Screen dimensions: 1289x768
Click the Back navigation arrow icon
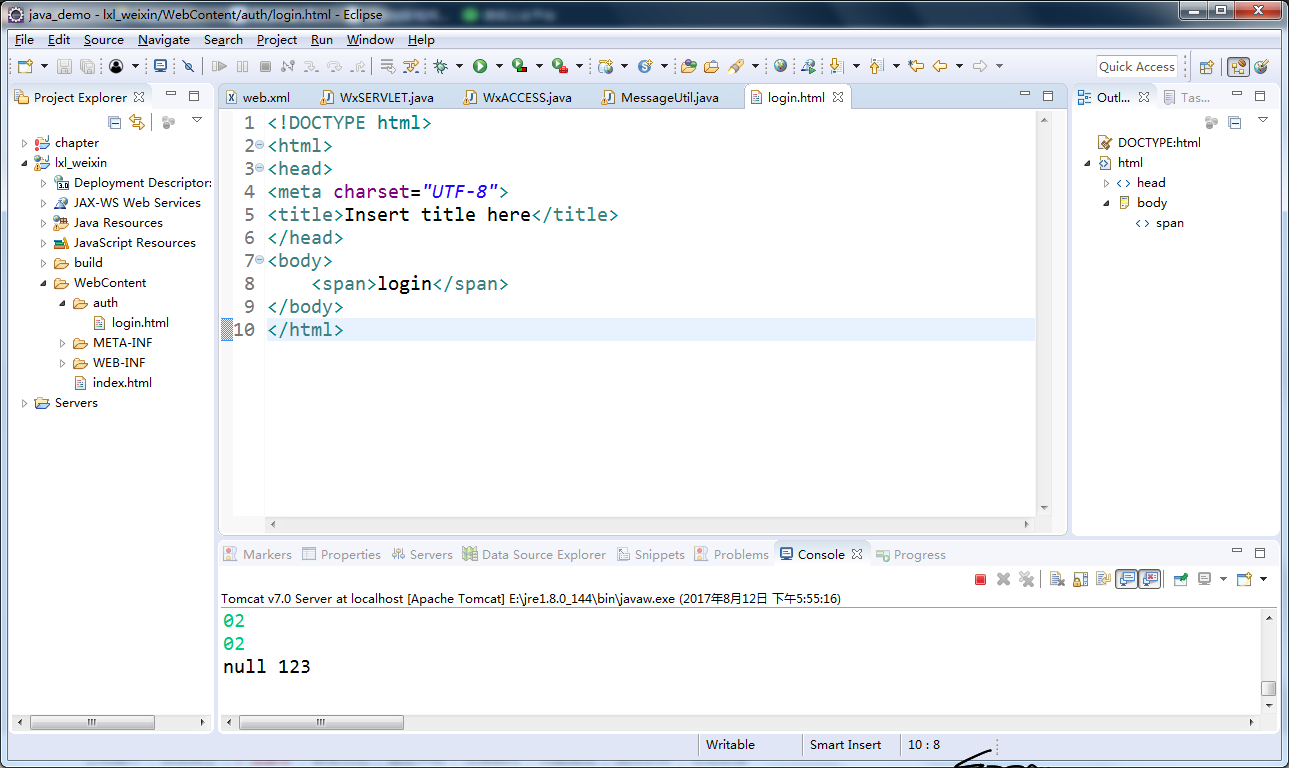click(x=939, y=66)
